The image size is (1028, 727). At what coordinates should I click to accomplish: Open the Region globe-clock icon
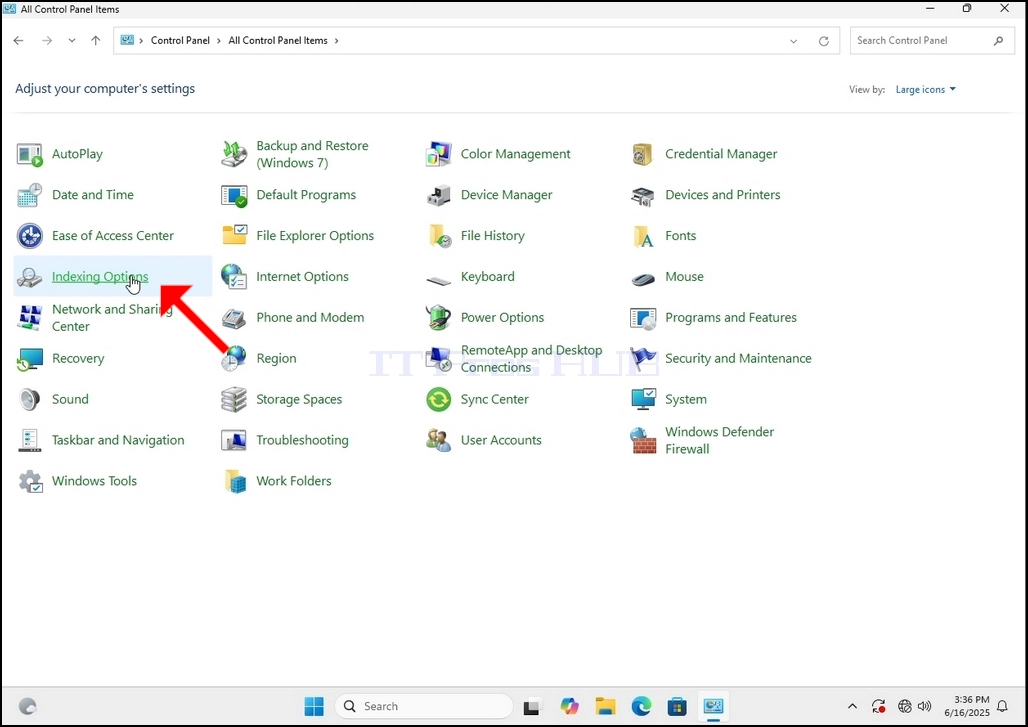click(x=234, y=359)
